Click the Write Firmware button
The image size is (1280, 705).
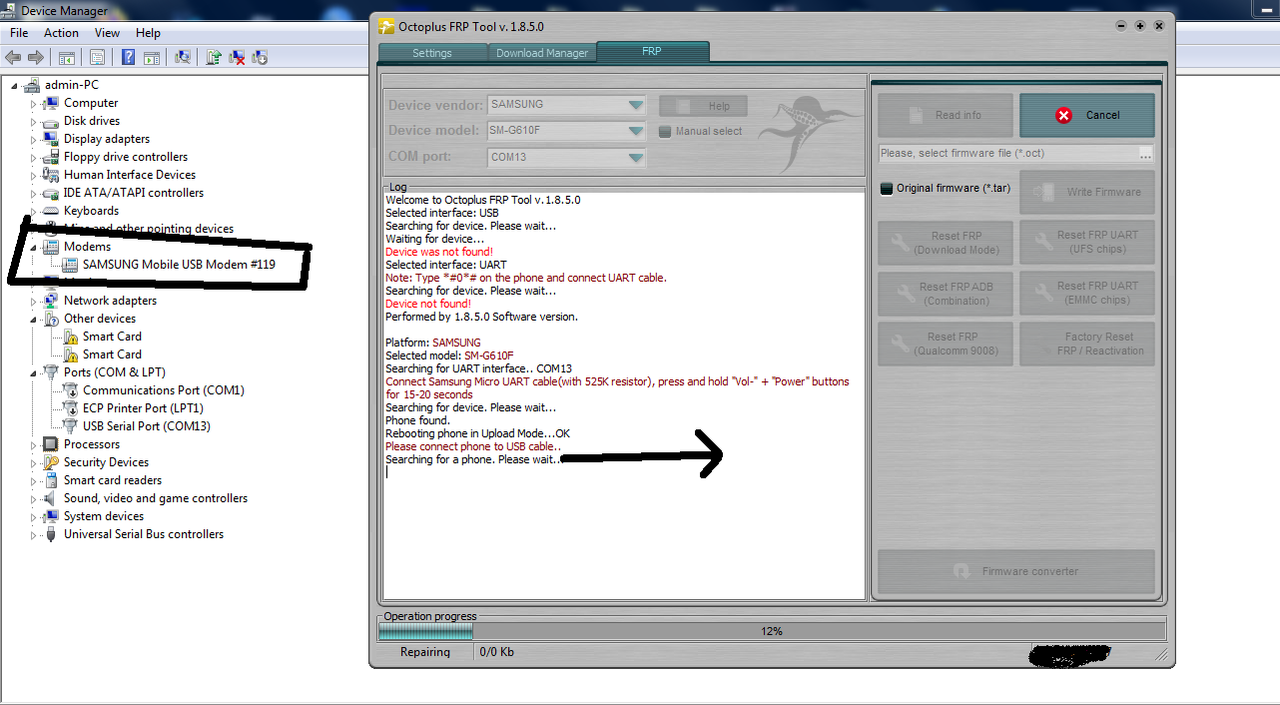1087,192
